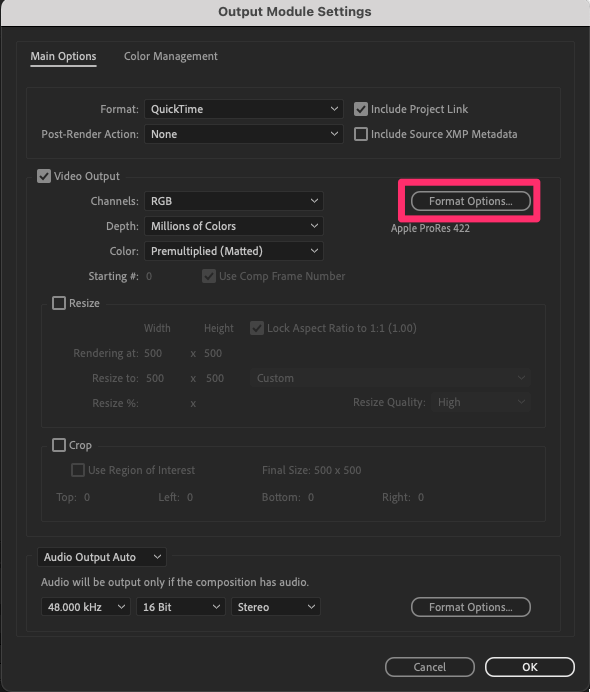Expand the Channels dropdown set to RGB
Viewport: 590px width, 692px height.
[x=234, y=201]
